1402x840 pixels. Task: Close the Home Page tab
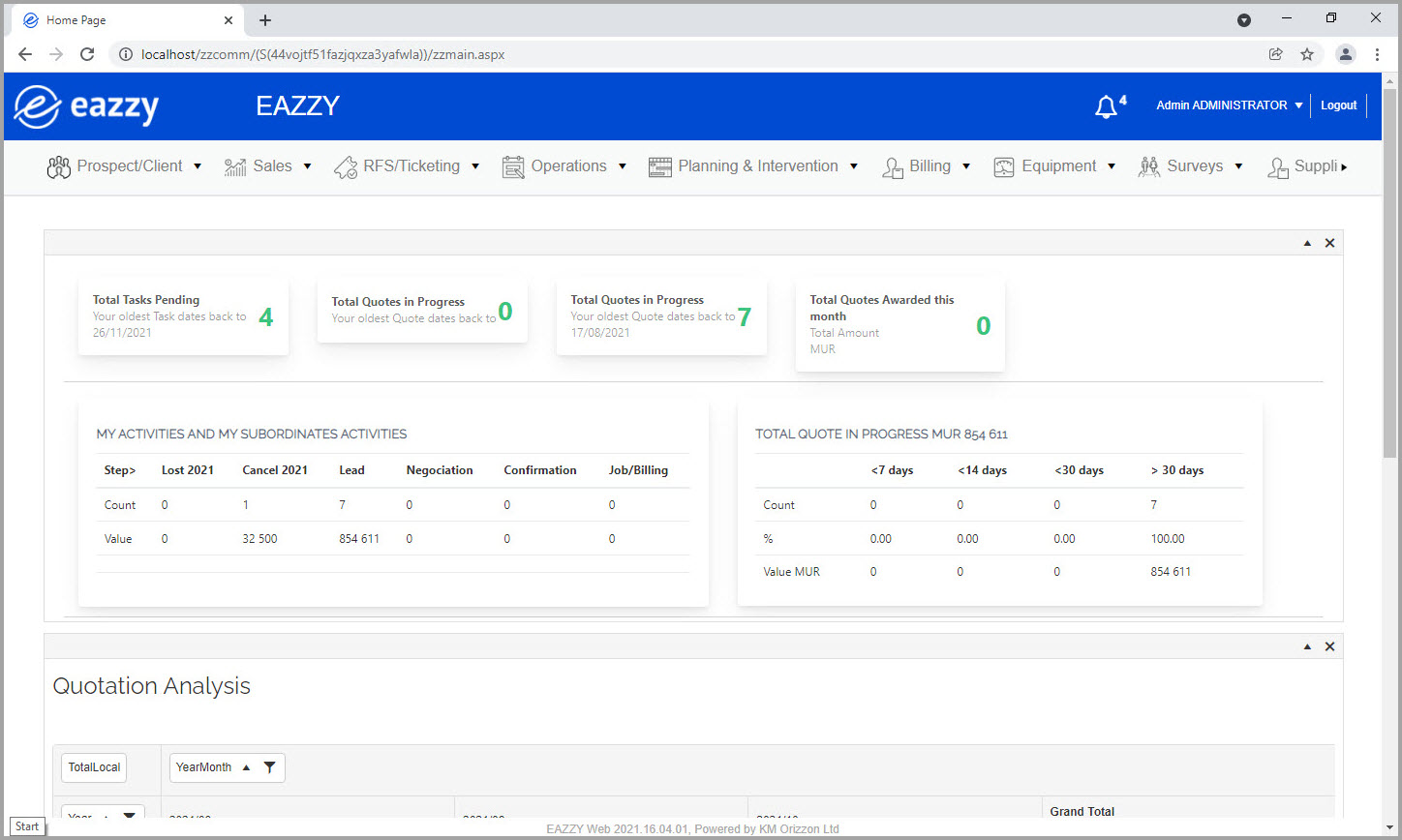pos(229,20)
